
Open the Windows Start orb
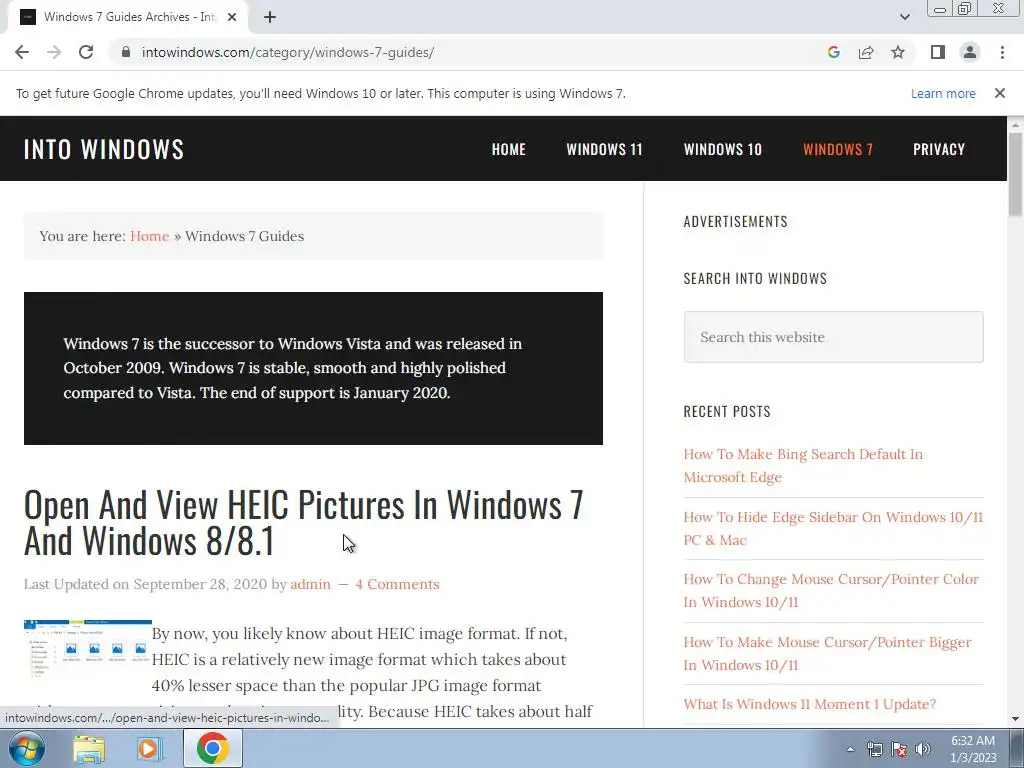tap(27, 748)
